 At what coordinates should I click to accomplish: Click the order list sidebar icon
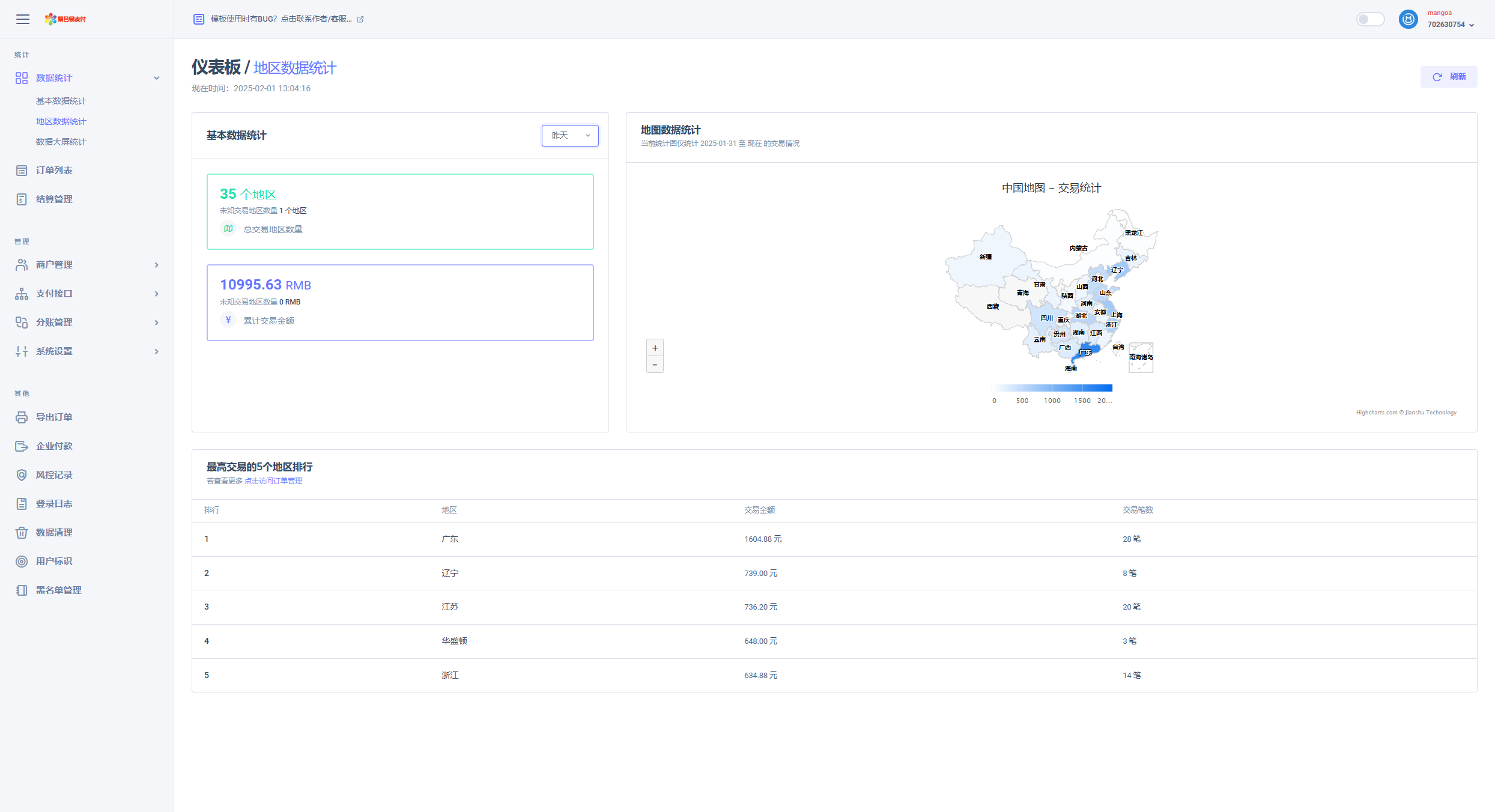[22, 171]
